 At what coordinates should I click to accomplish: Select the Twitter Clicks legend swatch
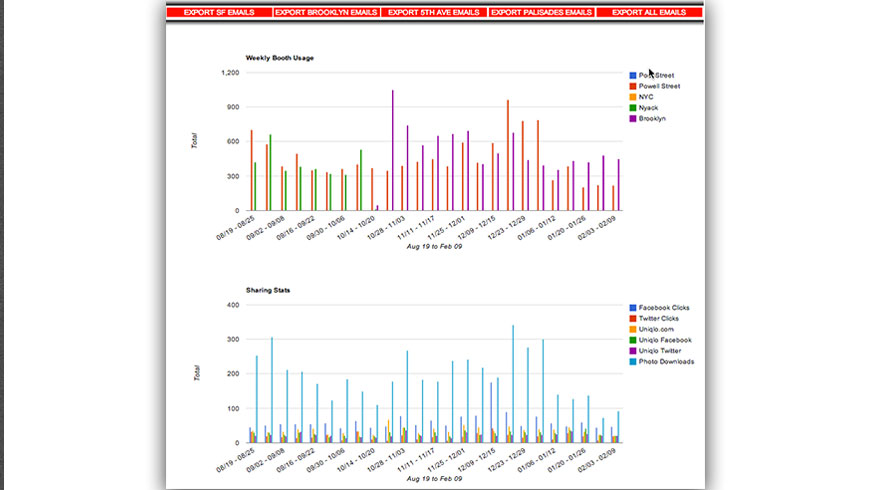pos(633,319)
